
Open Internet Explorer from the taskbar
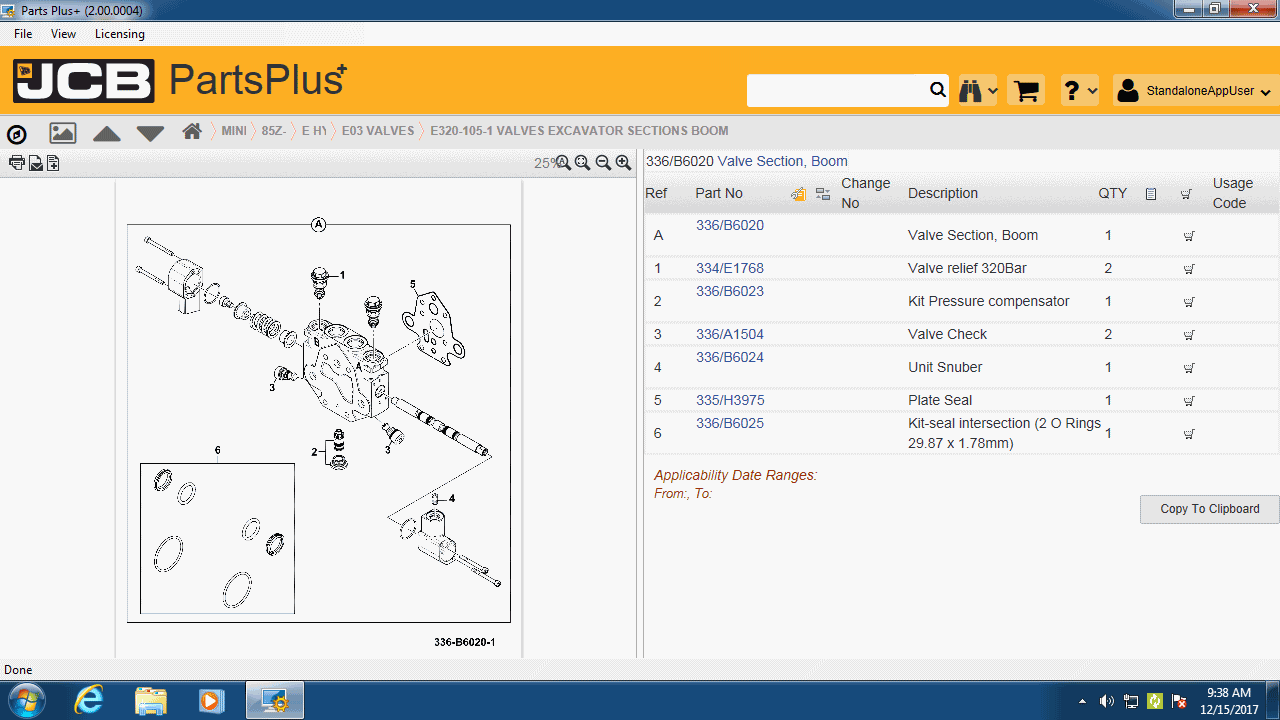pyautogui.click(x=89, y=700)
